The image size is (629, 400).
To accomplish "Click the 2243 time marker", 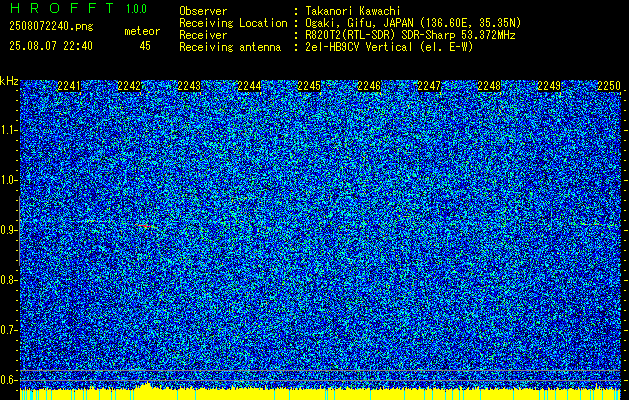I will click(x=189, y=86).
